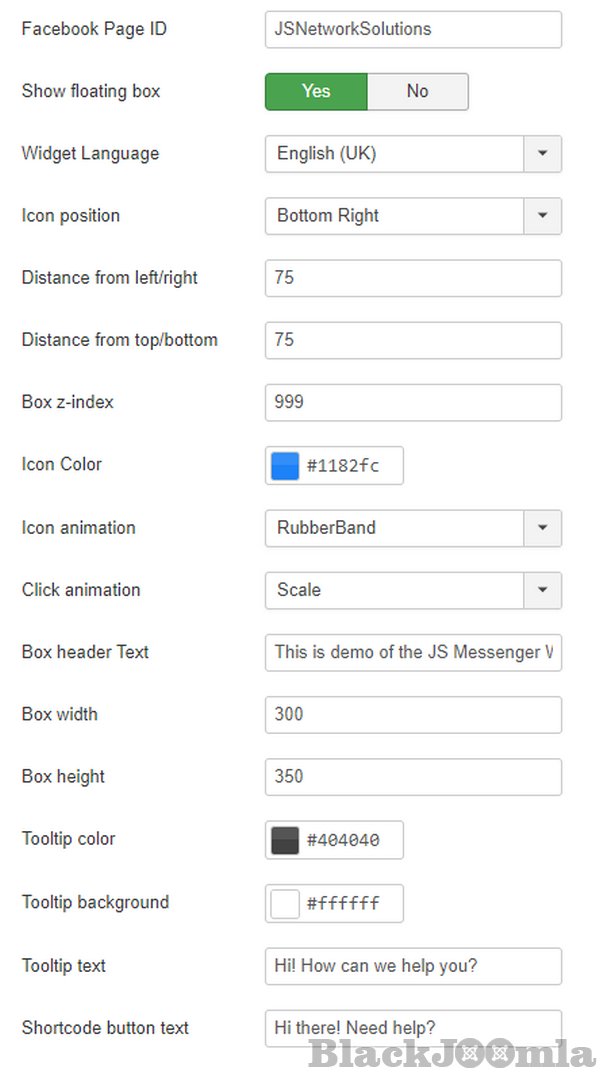
Task: Set Show floating box to No
Action: [x=417, y=91]
